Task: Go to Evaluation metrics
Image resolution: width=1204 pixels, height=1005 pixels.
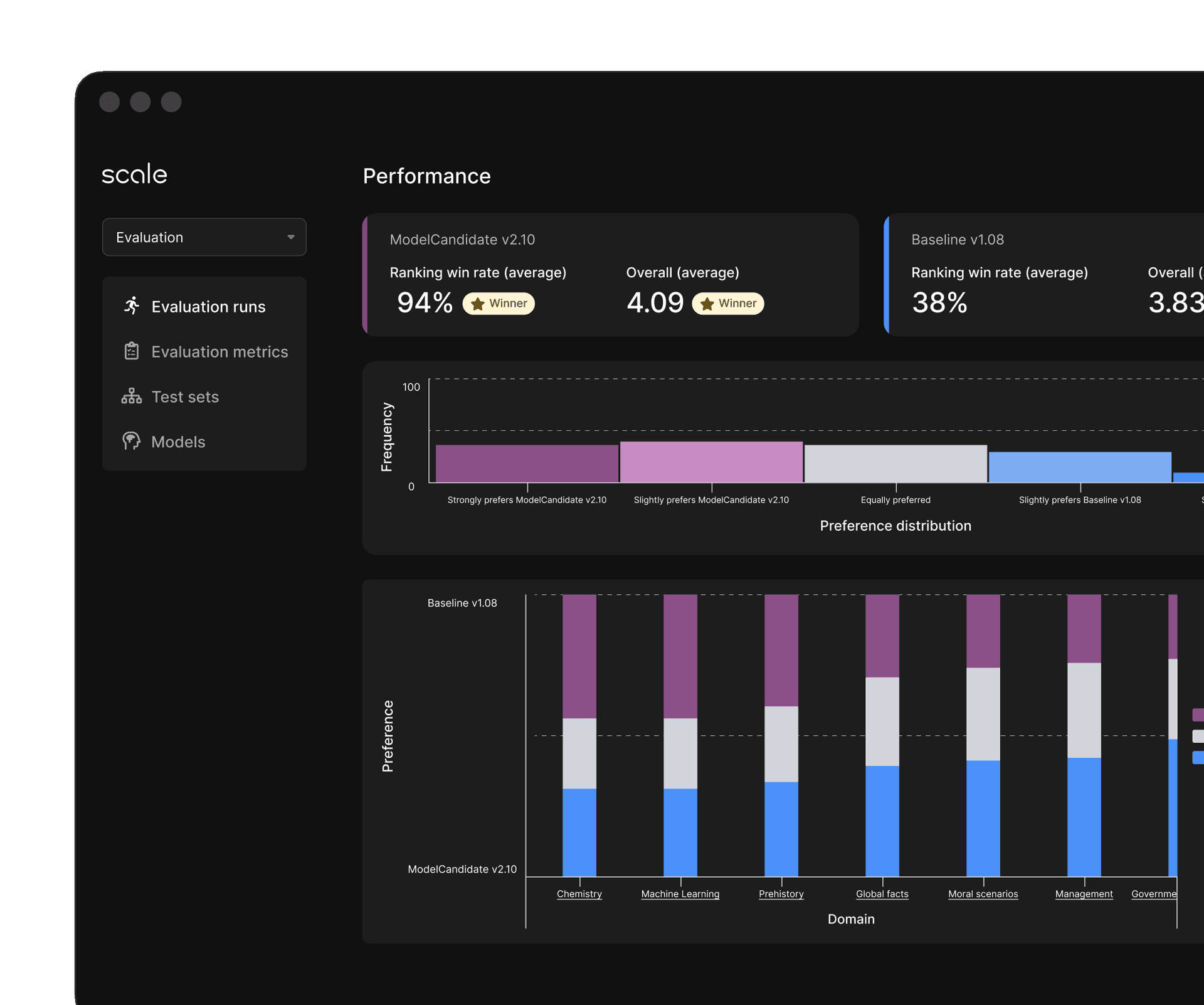Action: tap(204, 351)
